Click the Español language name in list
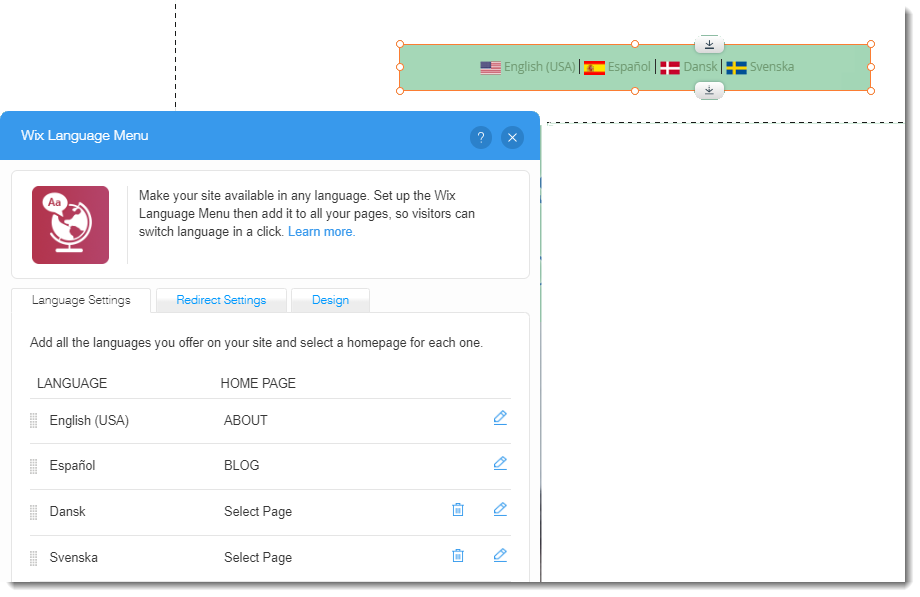Image resolution: width=920 pixels, height=597 pixels. [72, 466]
